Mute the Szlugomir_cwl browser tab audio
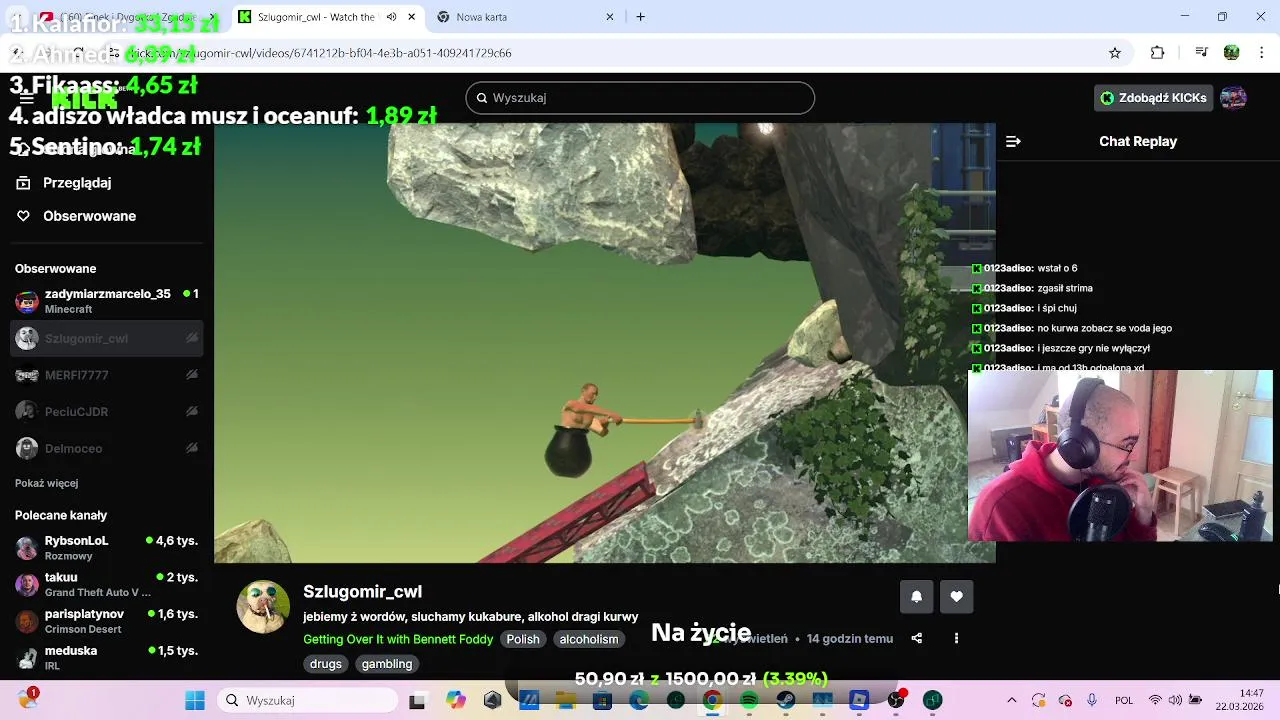Viewport: 1280px width, 720px height. coord(391,17)
